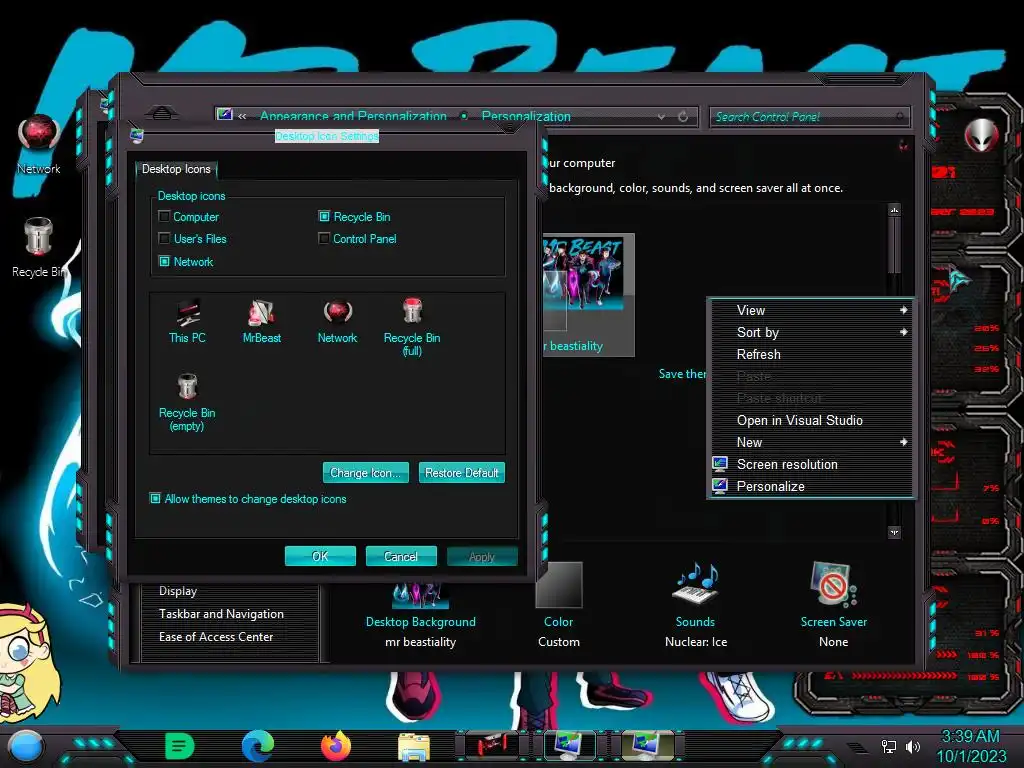Expand the address bar history dropdown

[662, 116]
